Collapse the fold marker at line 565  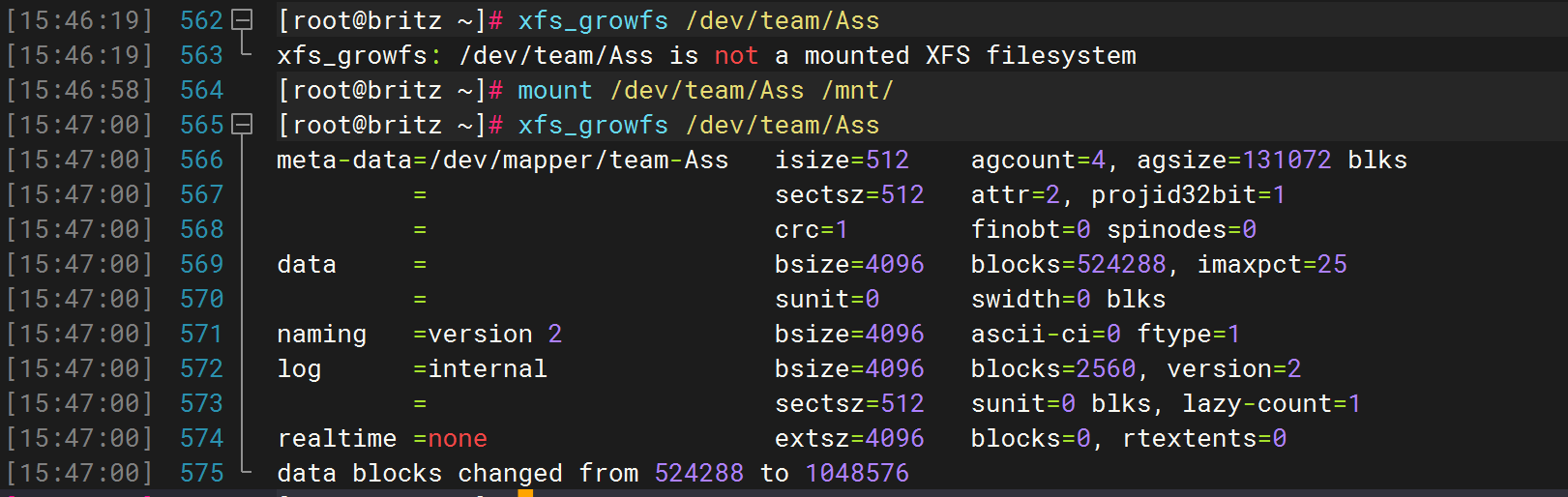(x=243, y=125)
